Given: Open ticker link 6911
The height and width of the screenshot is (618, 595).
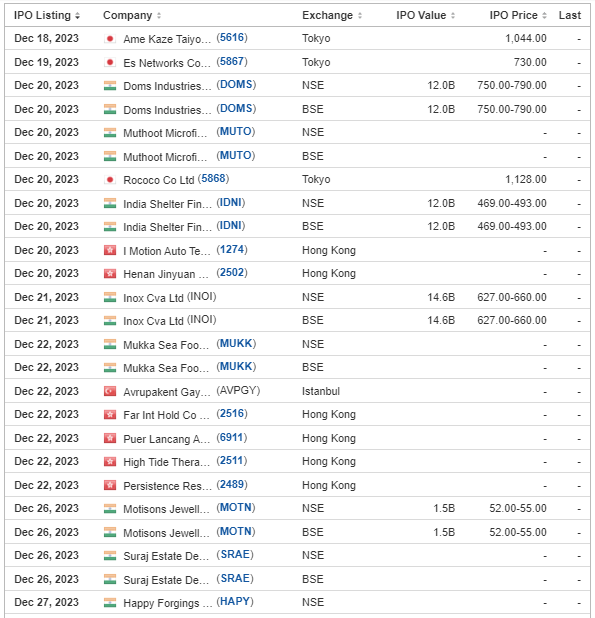Looking at the screenshot, I should click(x=232, y=437).
